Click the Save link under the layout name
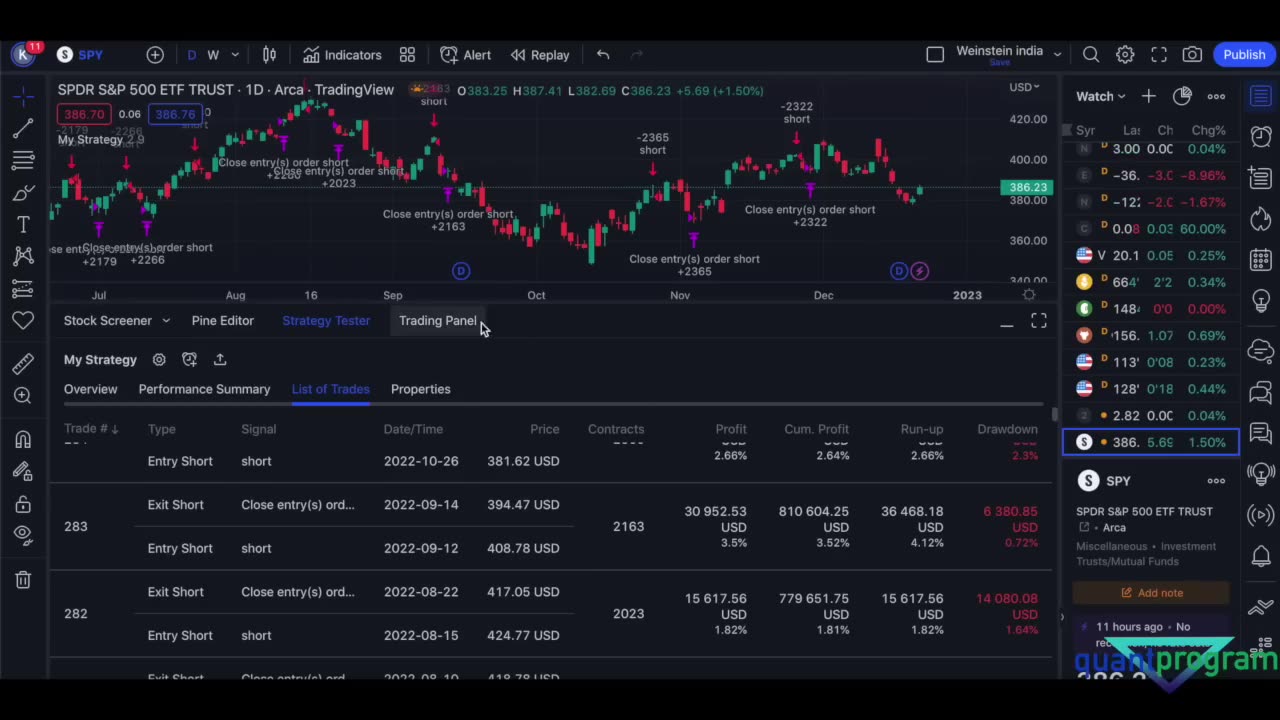 [999, 63]
